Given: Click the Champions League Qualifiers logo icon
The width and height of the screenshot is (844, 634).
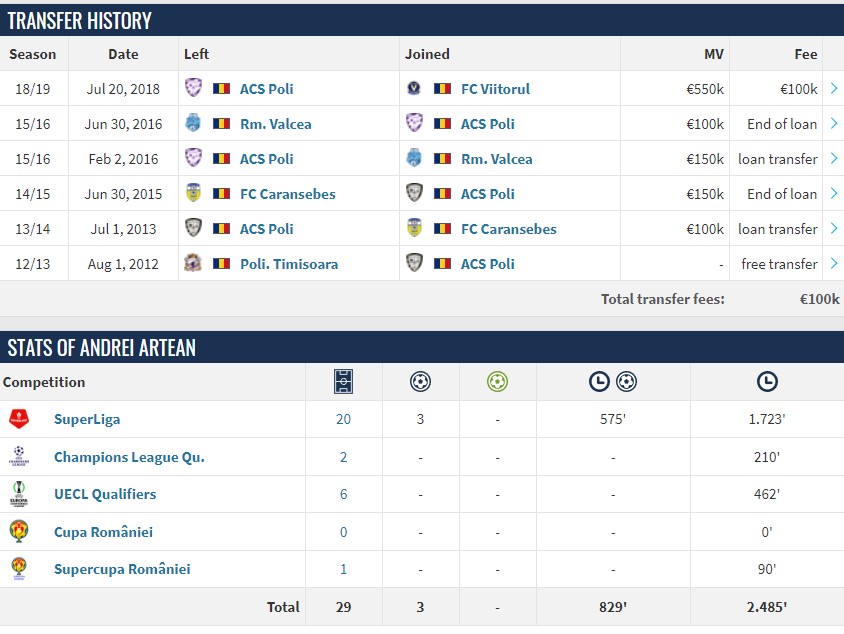Looking at the screenshot, I should tap(19, 457).
